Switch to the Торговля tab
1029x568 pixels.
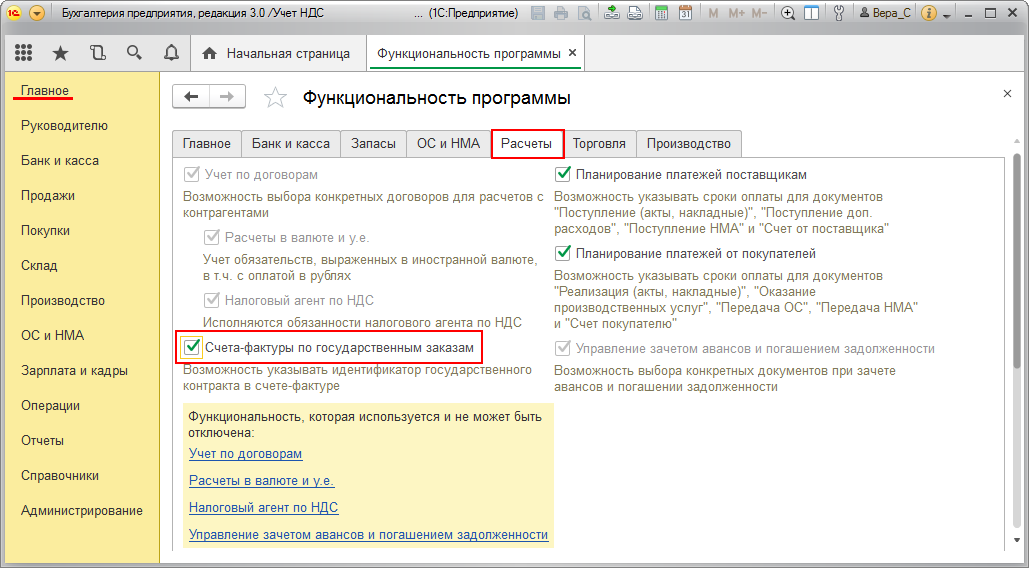pyautogui.click(x=599, y=143)
